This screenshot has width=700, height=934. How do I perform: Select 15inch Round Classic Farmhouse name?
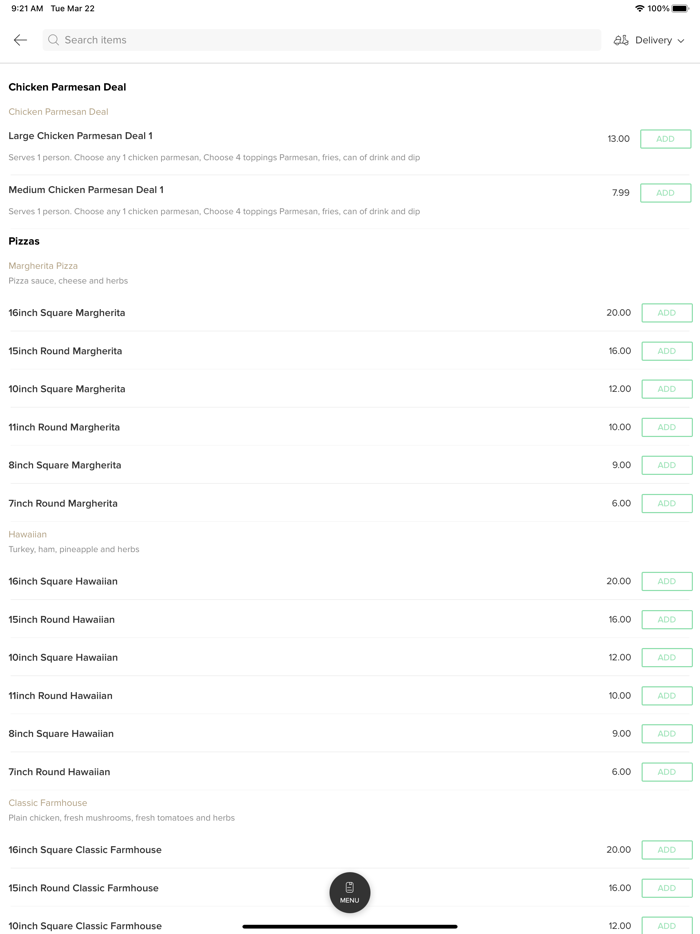click(83, 888)
